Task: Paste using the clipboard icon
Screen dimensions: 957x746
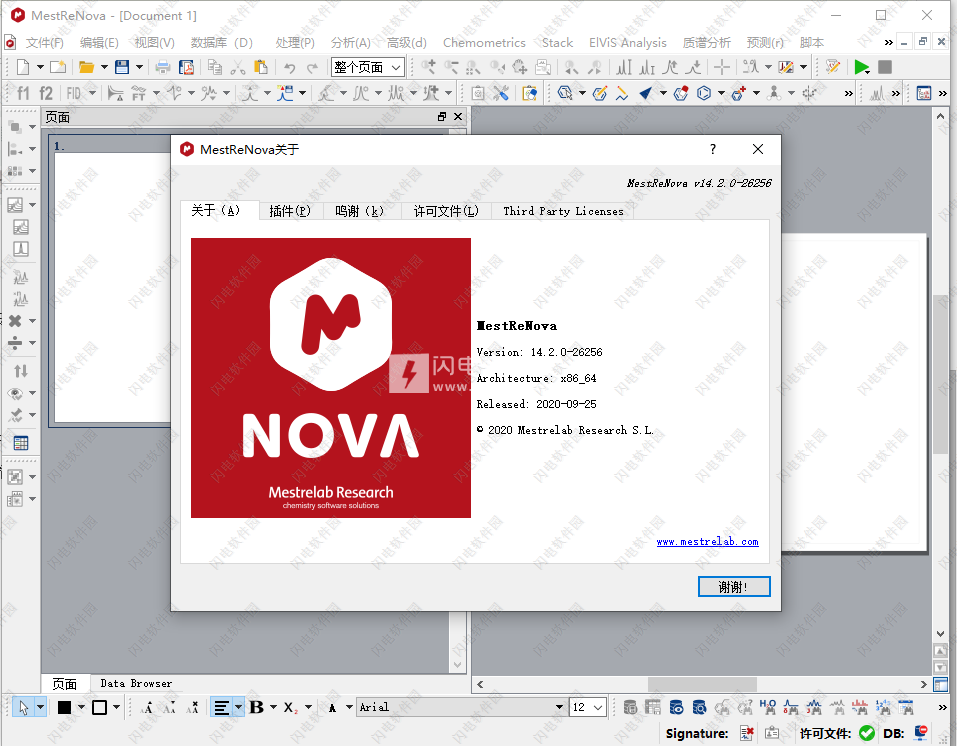Action: (261, 67)
